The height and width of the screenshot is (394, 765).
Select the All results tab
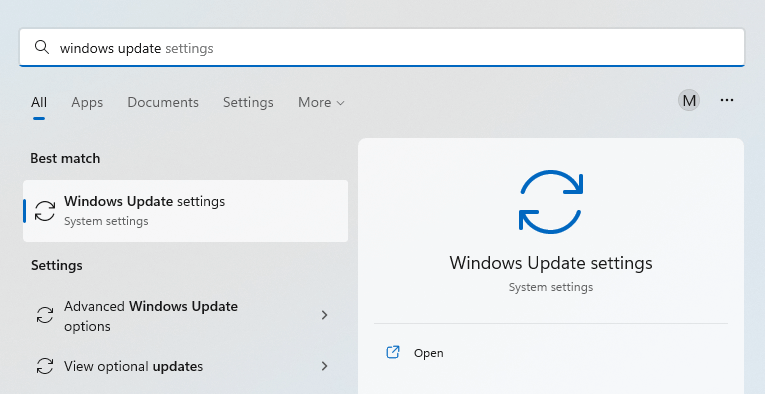click(x=39, y=102)
